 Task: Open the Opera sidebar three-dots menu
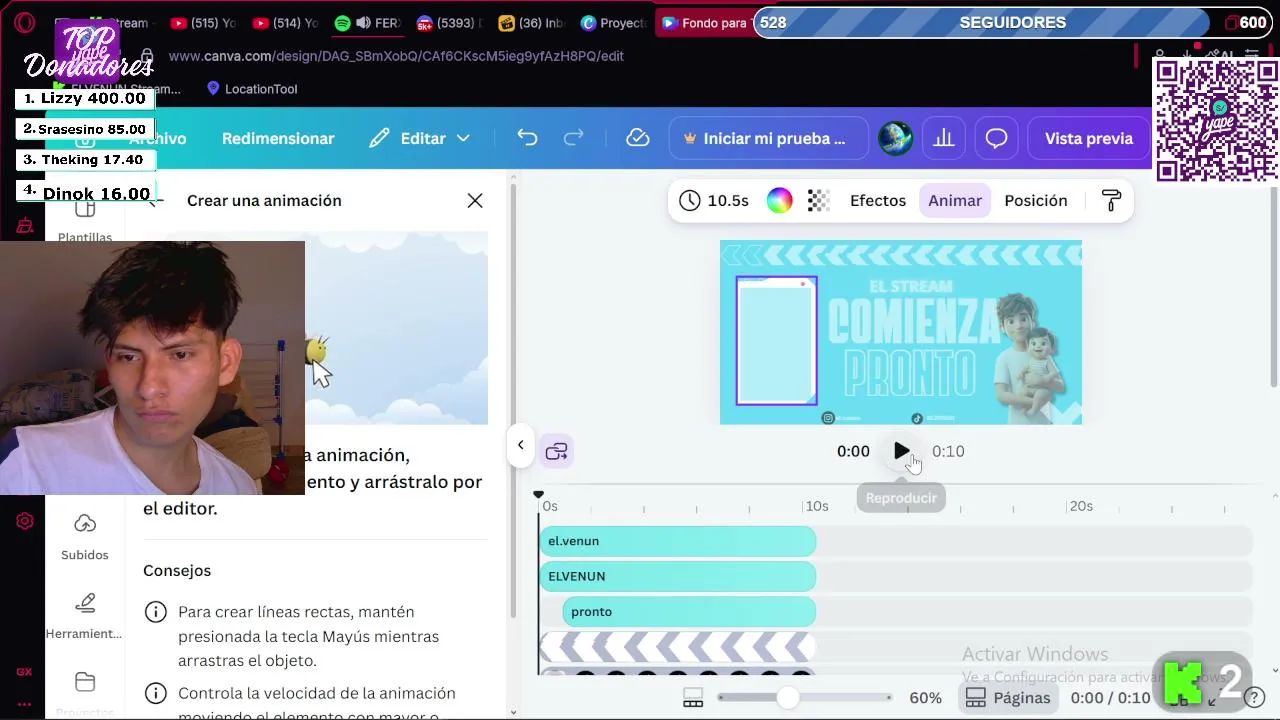click(x=25, y=704)
